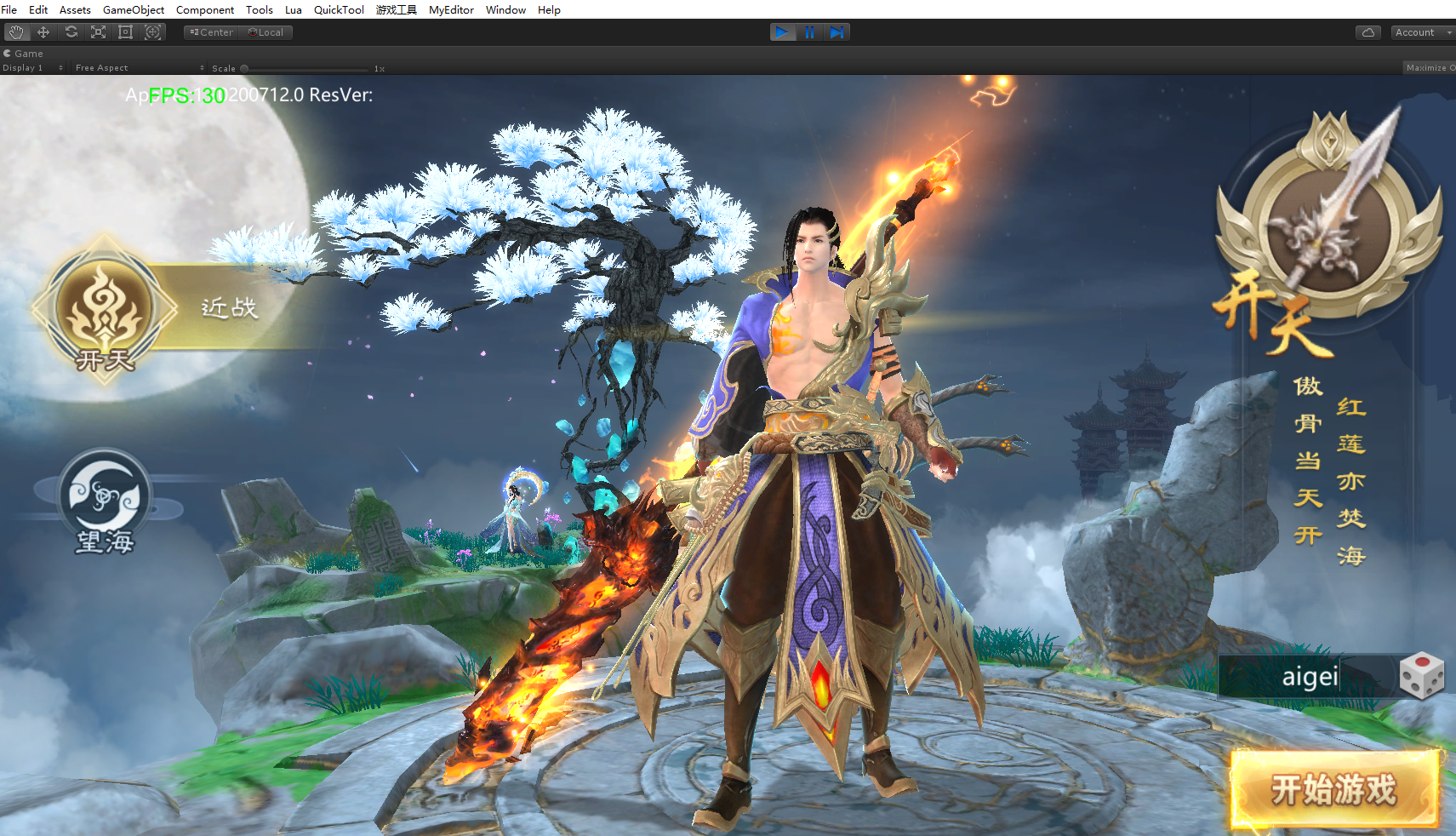Image resolution: width=1456 pixels, height=836 pixels.
Task: Pause the game playback
Action: (809, 32)
